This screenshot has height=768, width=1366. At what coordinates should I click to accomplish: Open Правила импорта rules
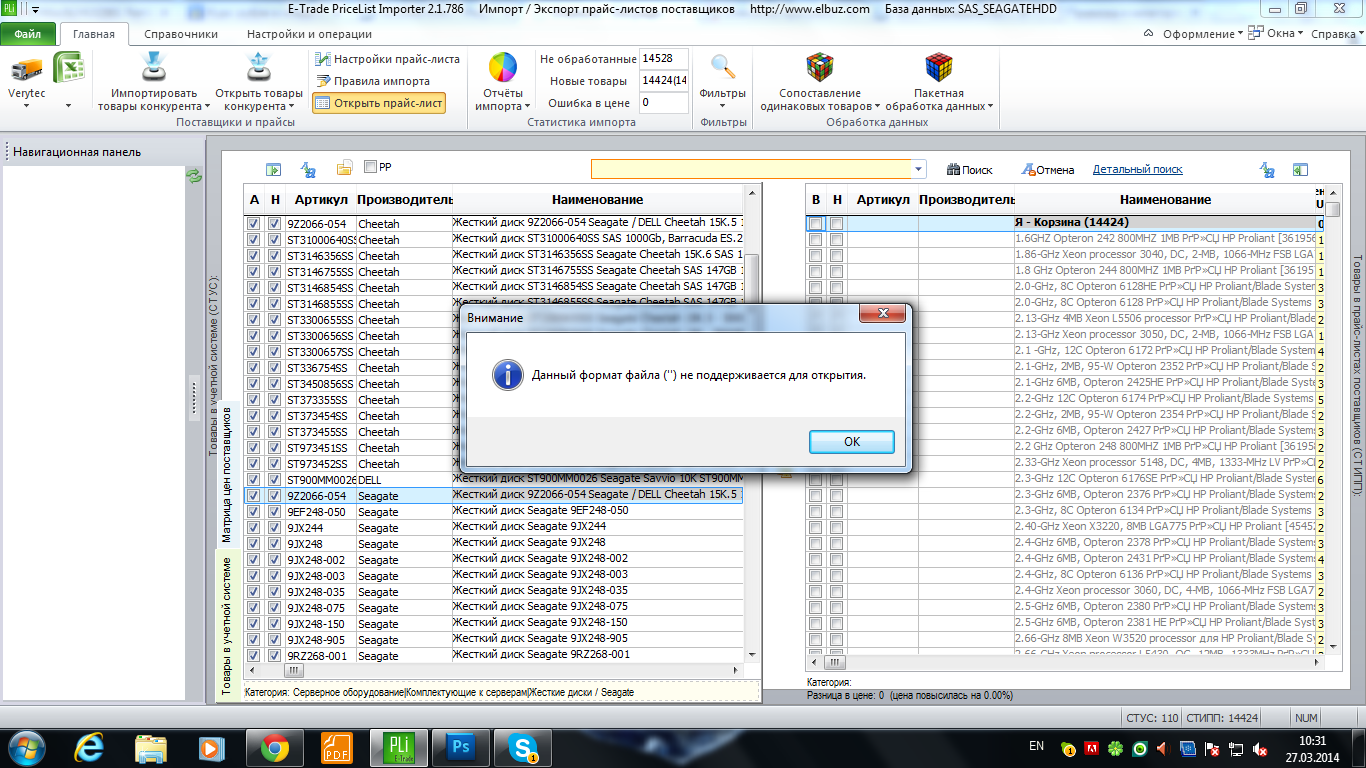click(372, 81)
